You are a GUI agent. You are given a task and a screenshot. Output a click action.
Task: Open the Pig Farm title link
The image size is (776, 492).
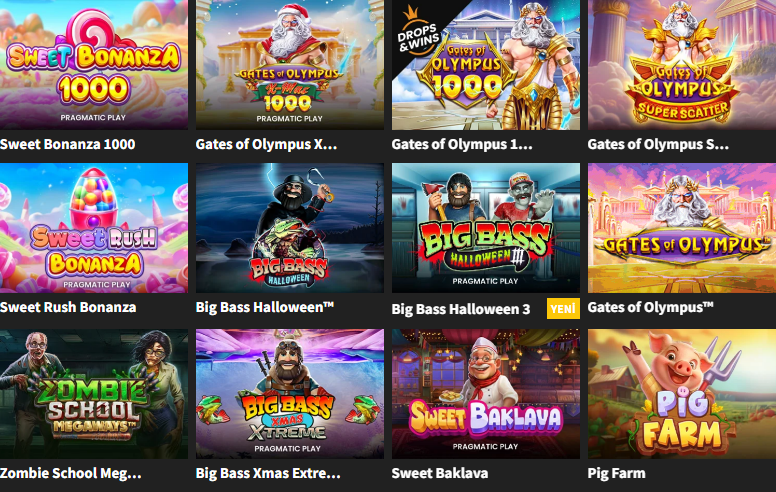[x=616, y=474]
